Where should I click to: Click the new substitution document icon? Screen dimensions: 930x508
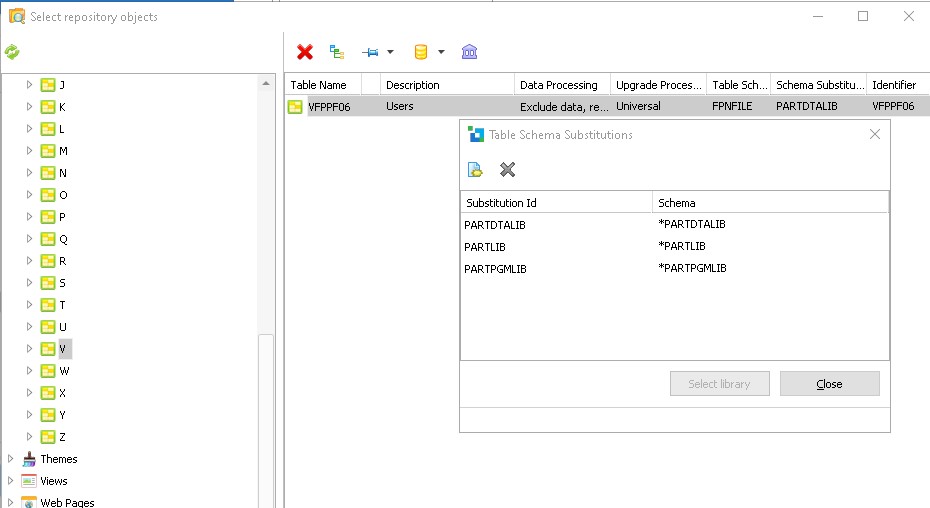pos(475,169)
